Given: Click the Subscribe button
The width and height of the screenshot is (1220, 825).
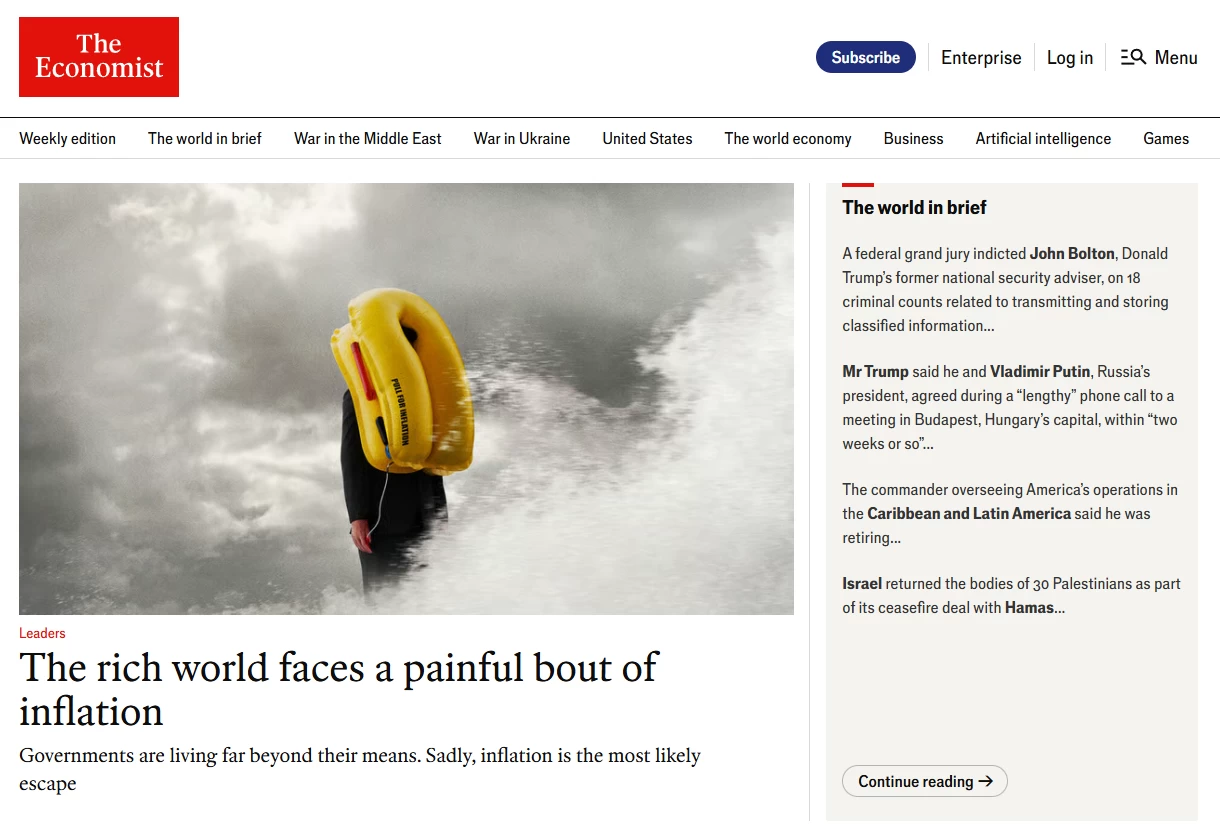Looking at the screenshot, I should [x=865, y=58].
